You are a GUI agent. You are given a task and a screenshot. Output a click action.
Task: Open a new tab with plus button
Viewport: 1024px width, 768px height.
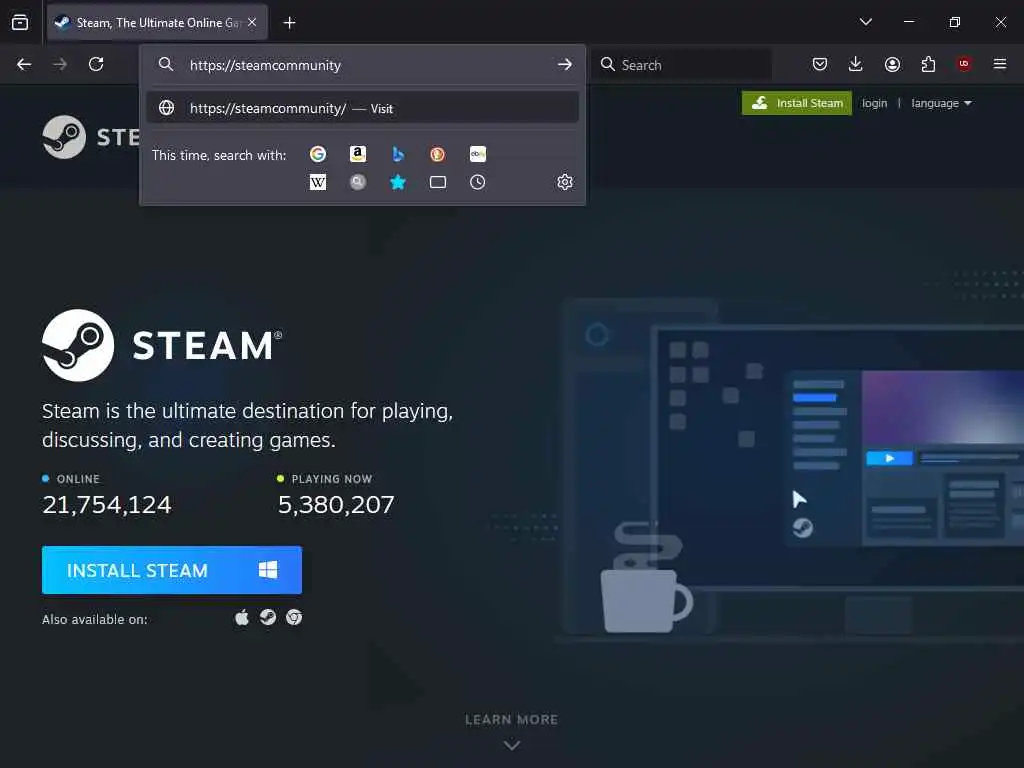click(x=289, y=23)
